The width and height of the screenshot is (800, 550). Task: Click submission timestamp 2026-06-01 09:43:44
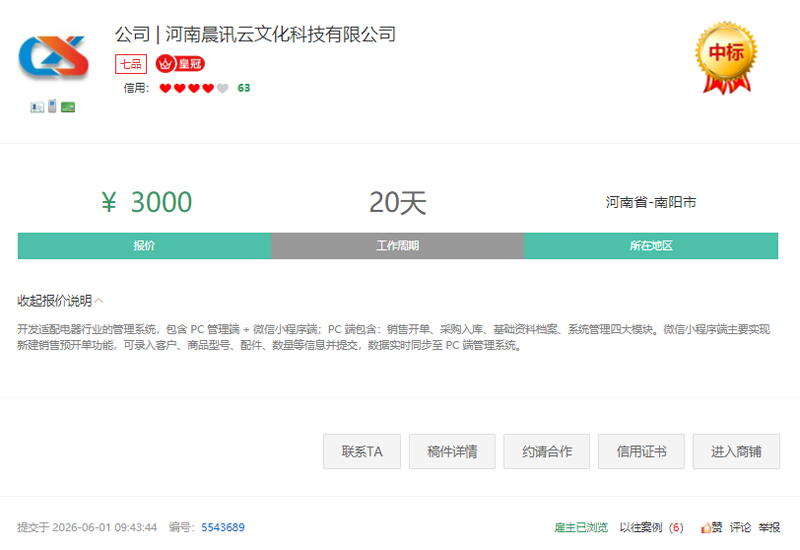click(x=105, y=527)
